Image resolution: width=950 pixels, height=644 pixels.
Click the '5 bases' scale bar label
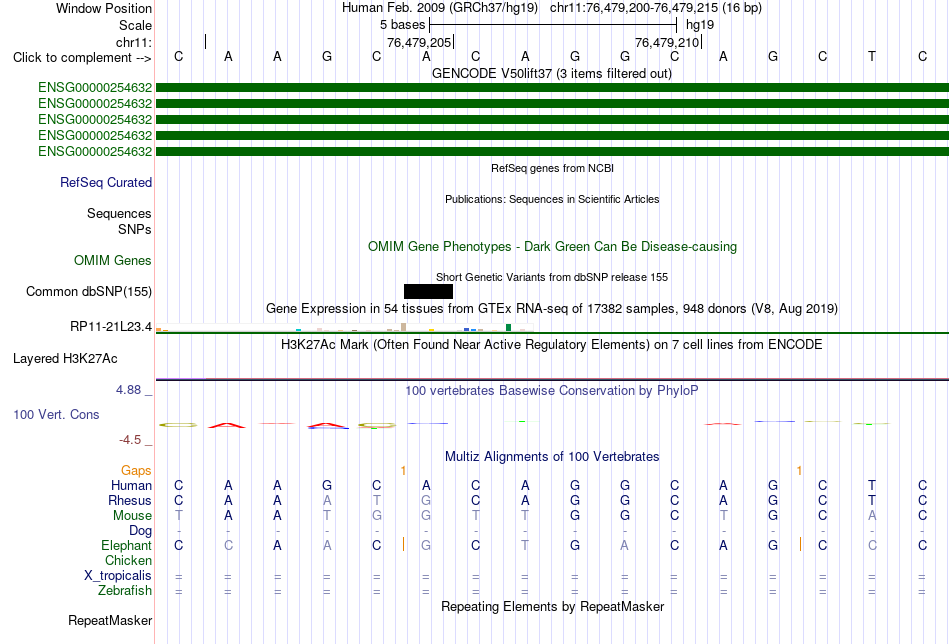[402, 25]
